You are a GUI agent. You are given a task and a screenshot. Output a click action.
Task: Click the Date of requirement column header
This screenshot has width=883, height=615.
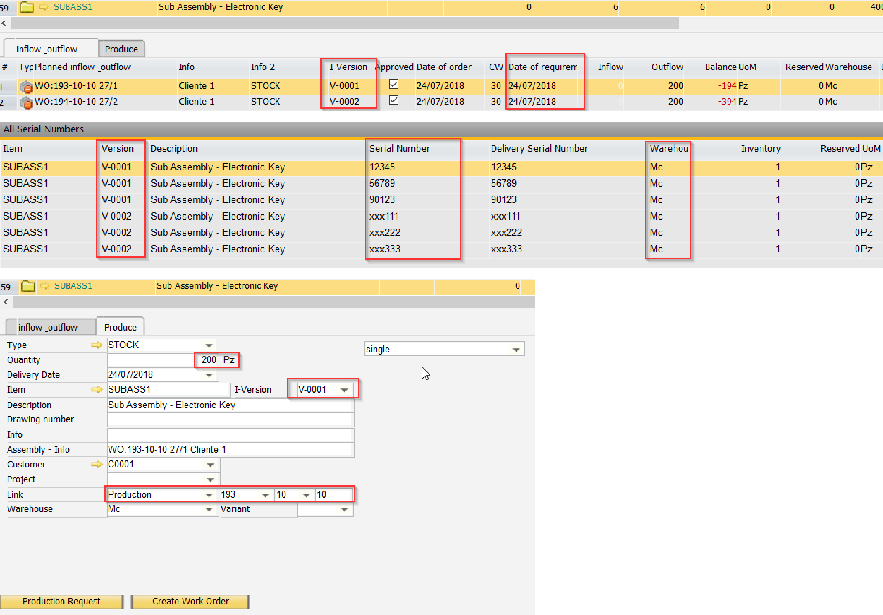pos(543,67)
